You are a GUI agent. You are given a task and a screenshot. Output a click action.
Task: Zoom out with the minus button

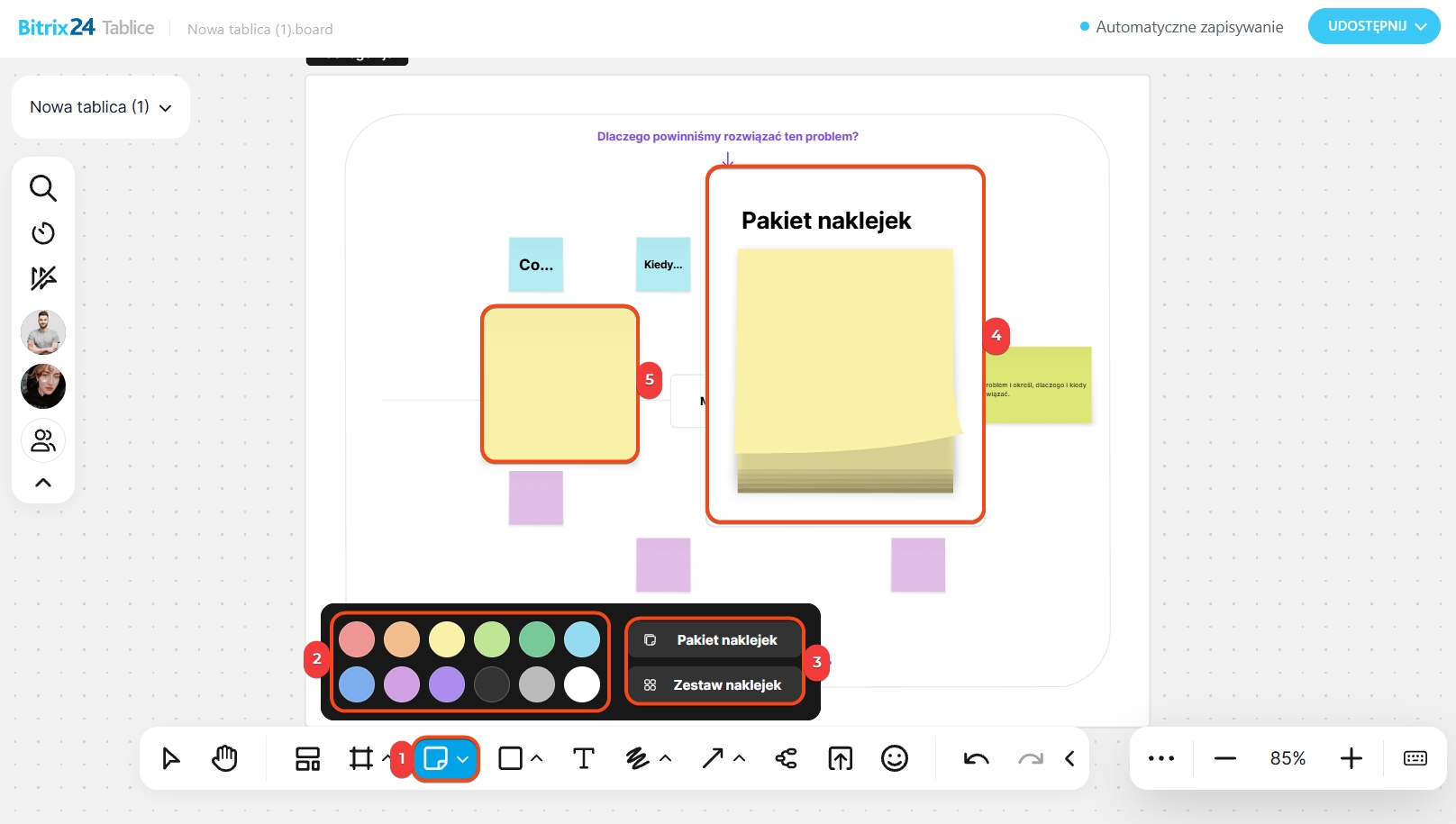(1225, 759)
